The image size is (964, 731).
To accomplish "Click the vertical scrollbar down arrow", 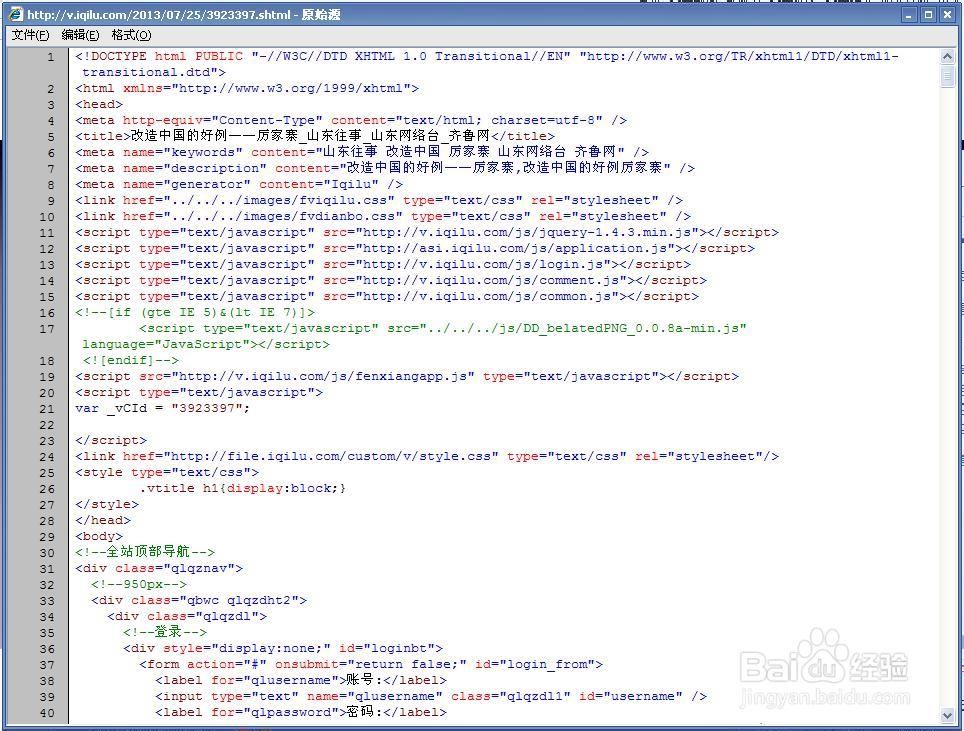I will (x=948, y=716).
